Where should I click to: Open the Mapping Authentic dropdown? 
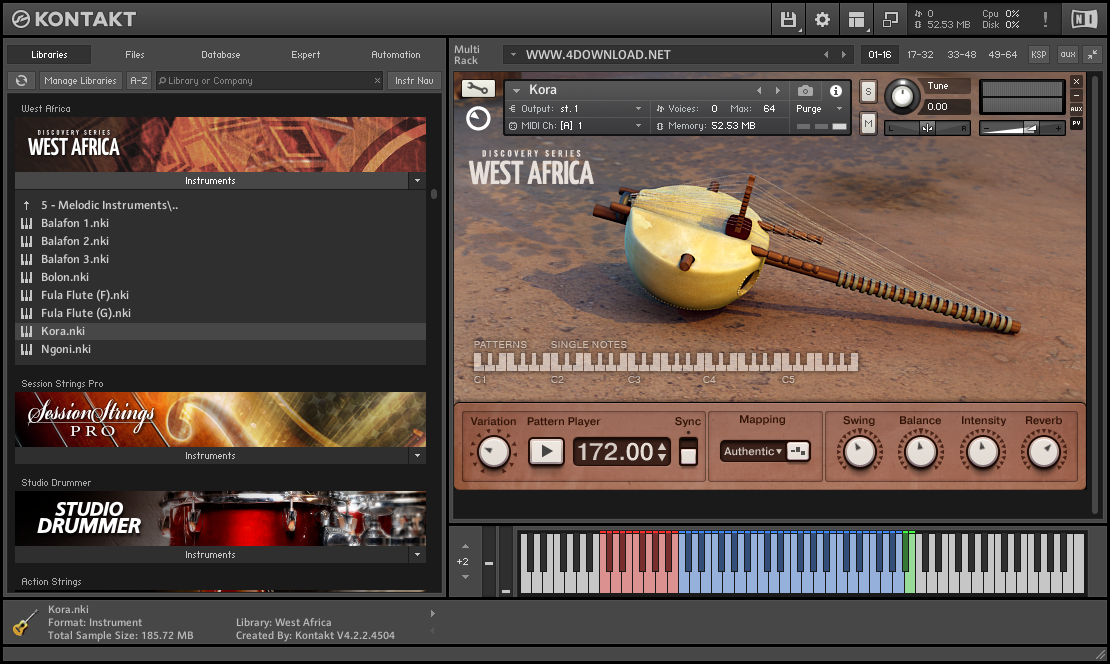[x=753, y=451]
